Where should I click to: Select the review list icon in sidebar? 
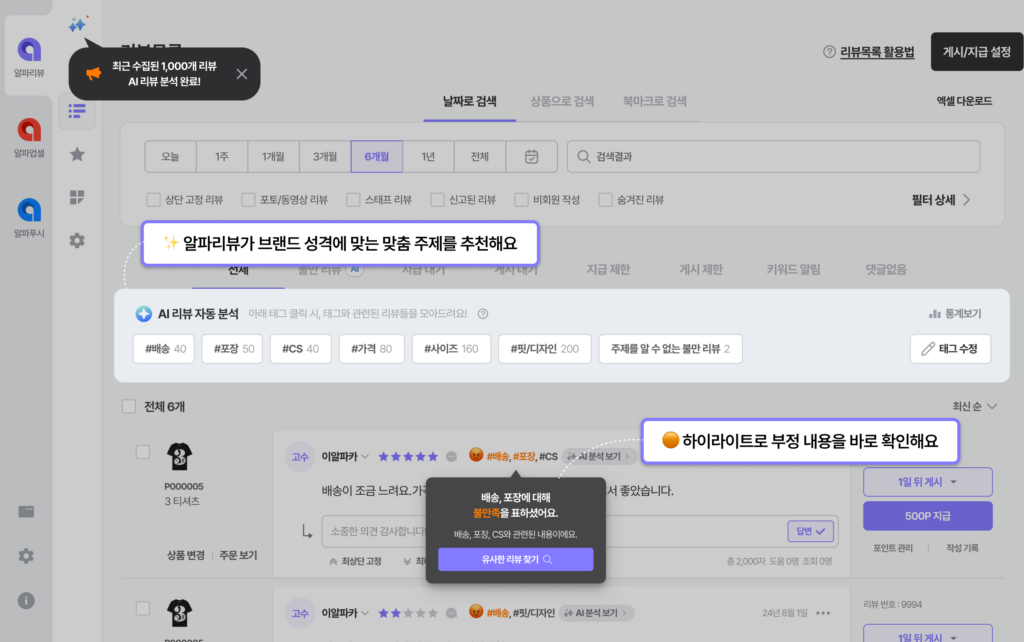pos(76,111)
